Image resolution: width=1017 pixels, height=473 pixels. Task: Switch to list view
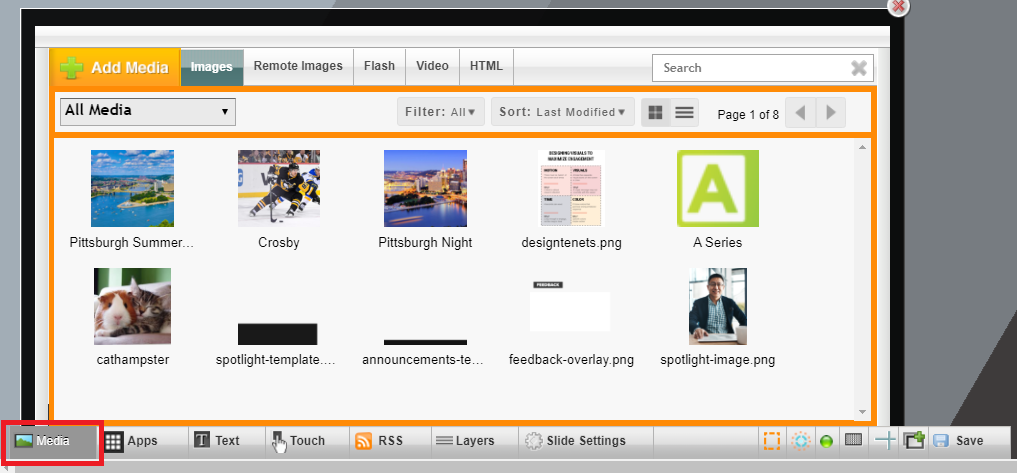(x=684, y=113)
